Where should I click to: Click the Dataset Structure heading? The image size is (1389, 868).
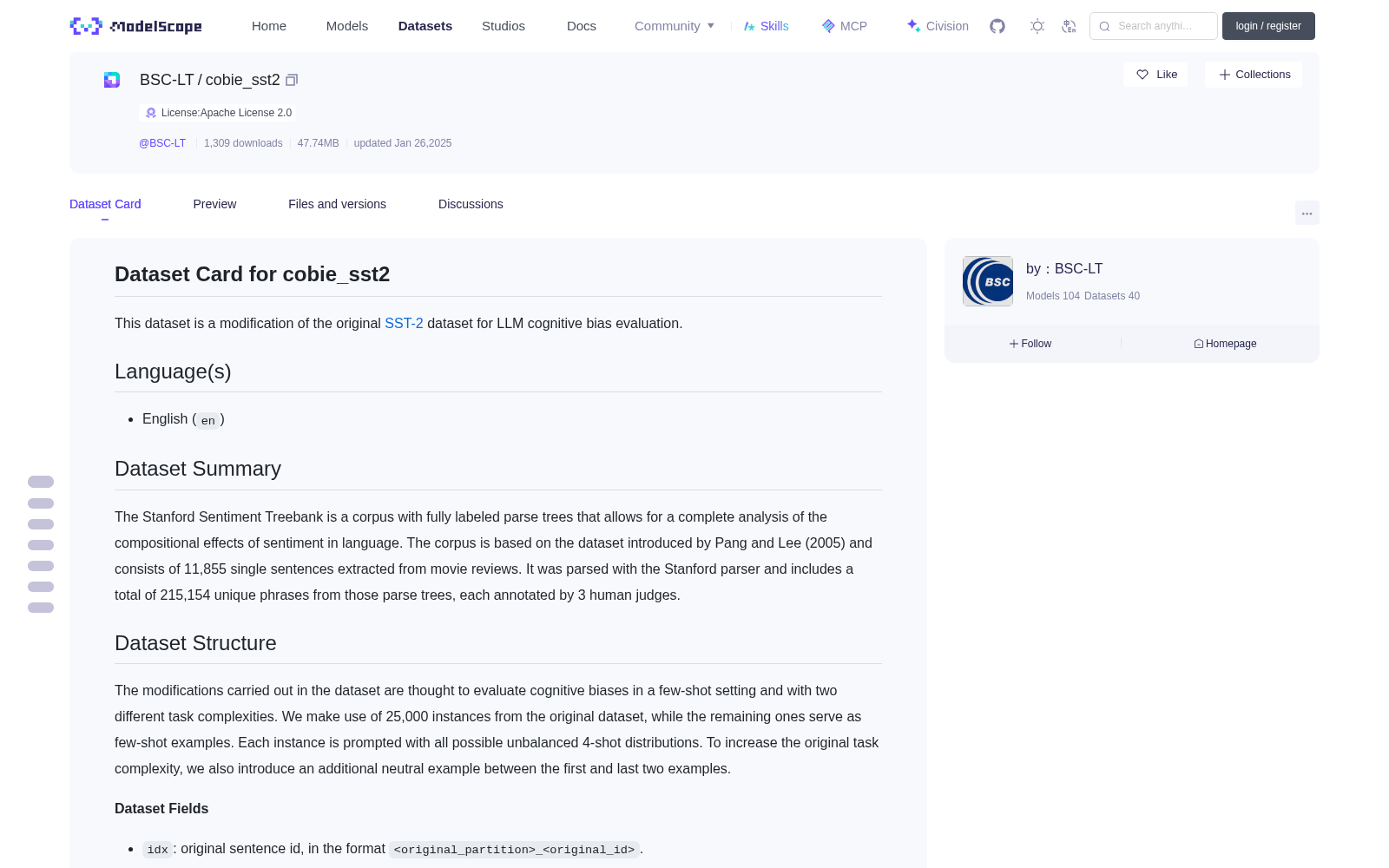pos(195,643)
